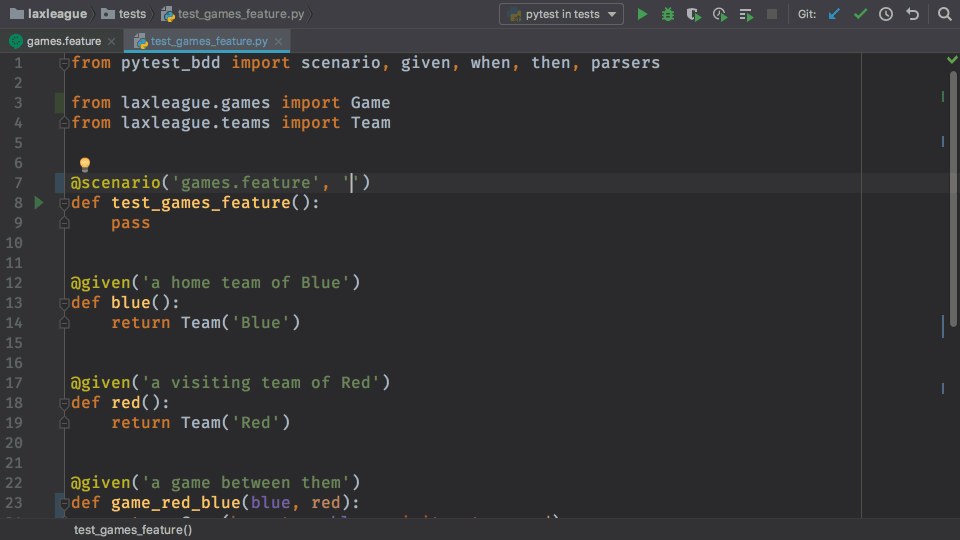Open tests folder breadcrumb
960x540 pixels.
click(124, 13)
